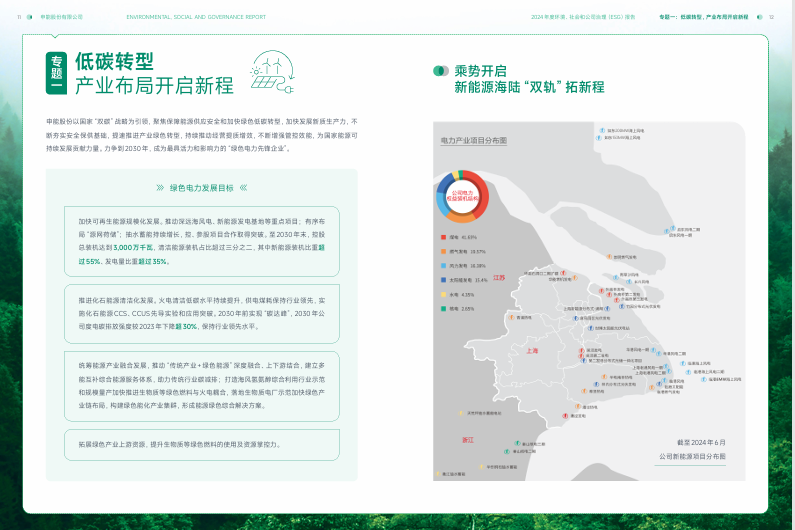Click the 上海 label on the map
Screen dimensions: 795x530
532,351
